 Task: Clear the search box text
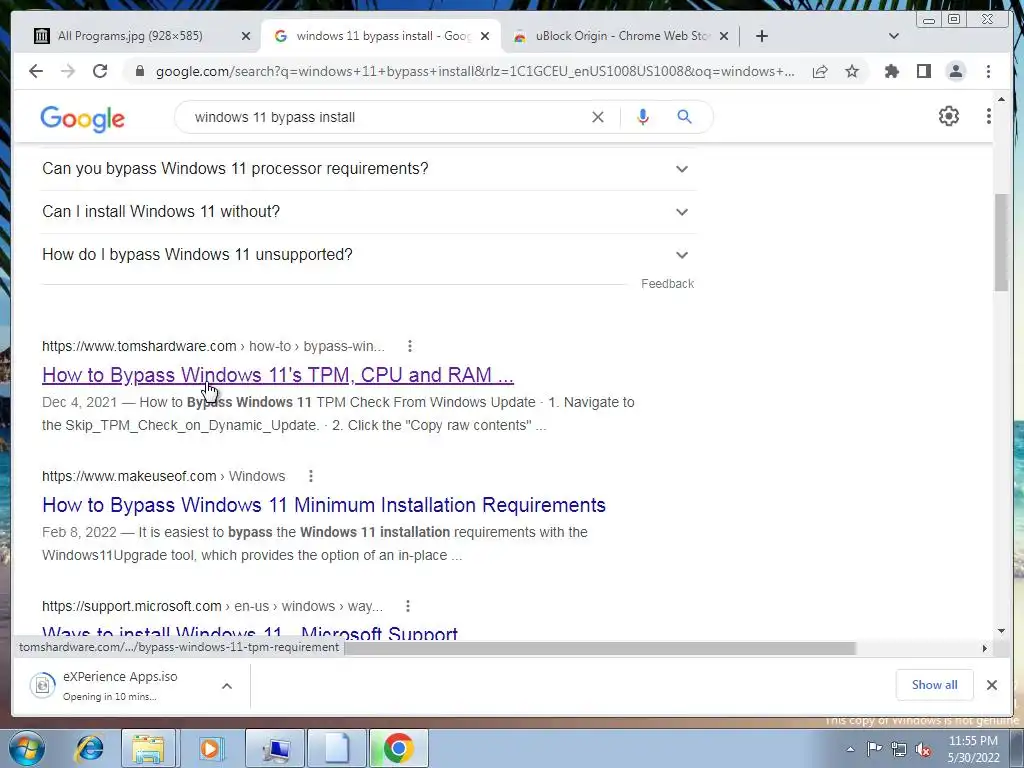[x=598, y=117]
